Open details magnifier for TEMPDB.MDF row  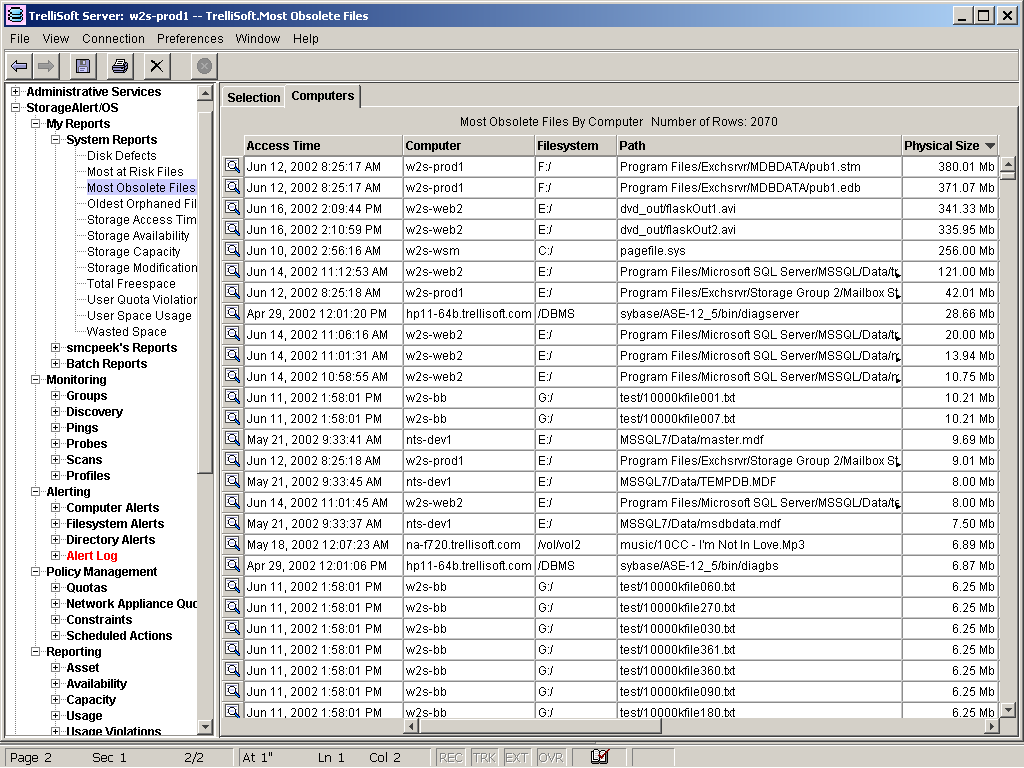[232, 481]
